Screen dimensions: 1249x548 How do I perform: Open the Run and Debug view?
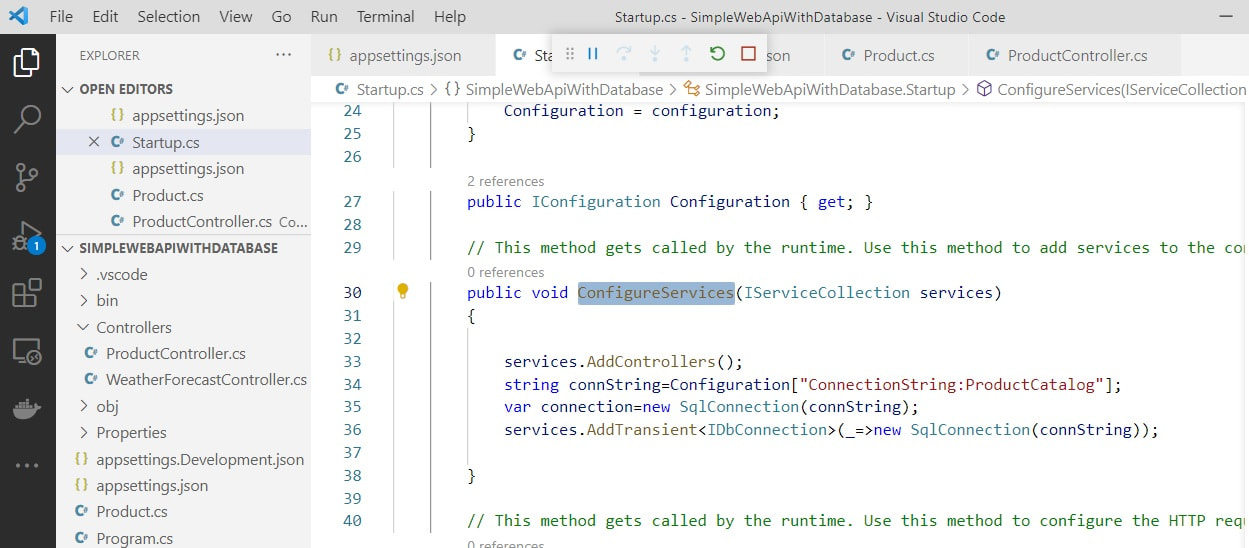click(27, 236)
